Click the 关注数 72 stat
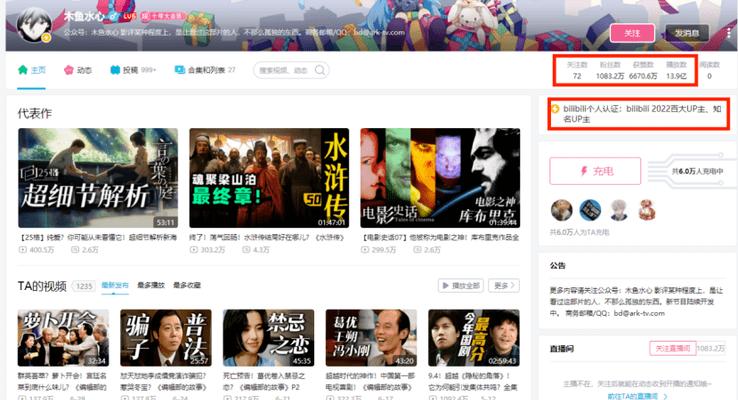Screen dimensions: 738x400 coord(577,70)
